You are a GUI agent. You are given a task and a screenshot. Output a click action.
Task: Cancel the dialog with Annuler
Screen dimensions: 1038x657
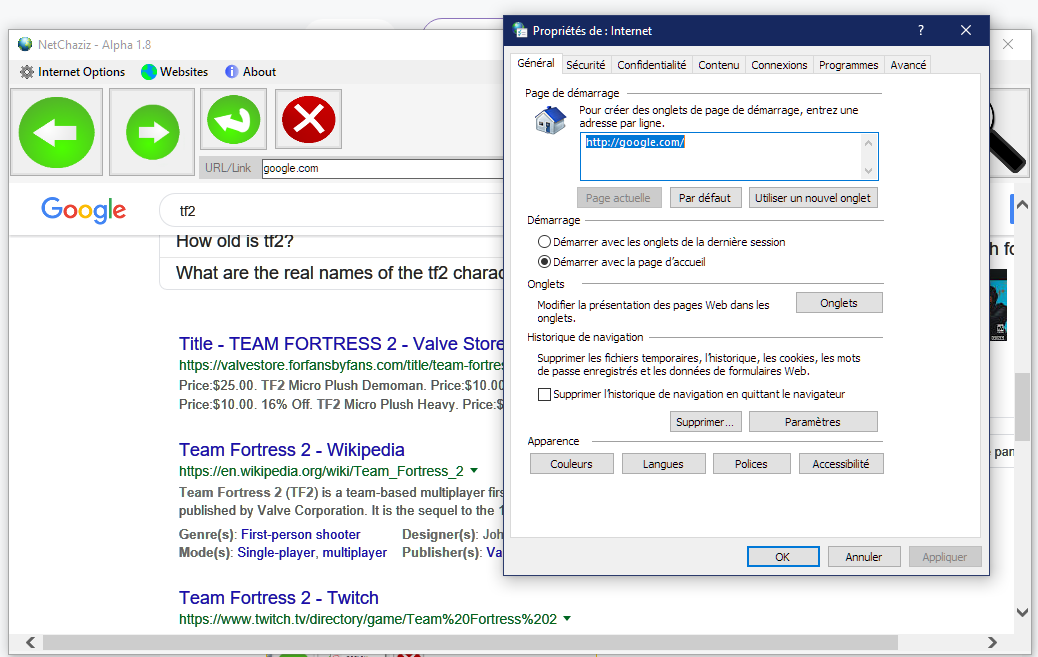864,557
